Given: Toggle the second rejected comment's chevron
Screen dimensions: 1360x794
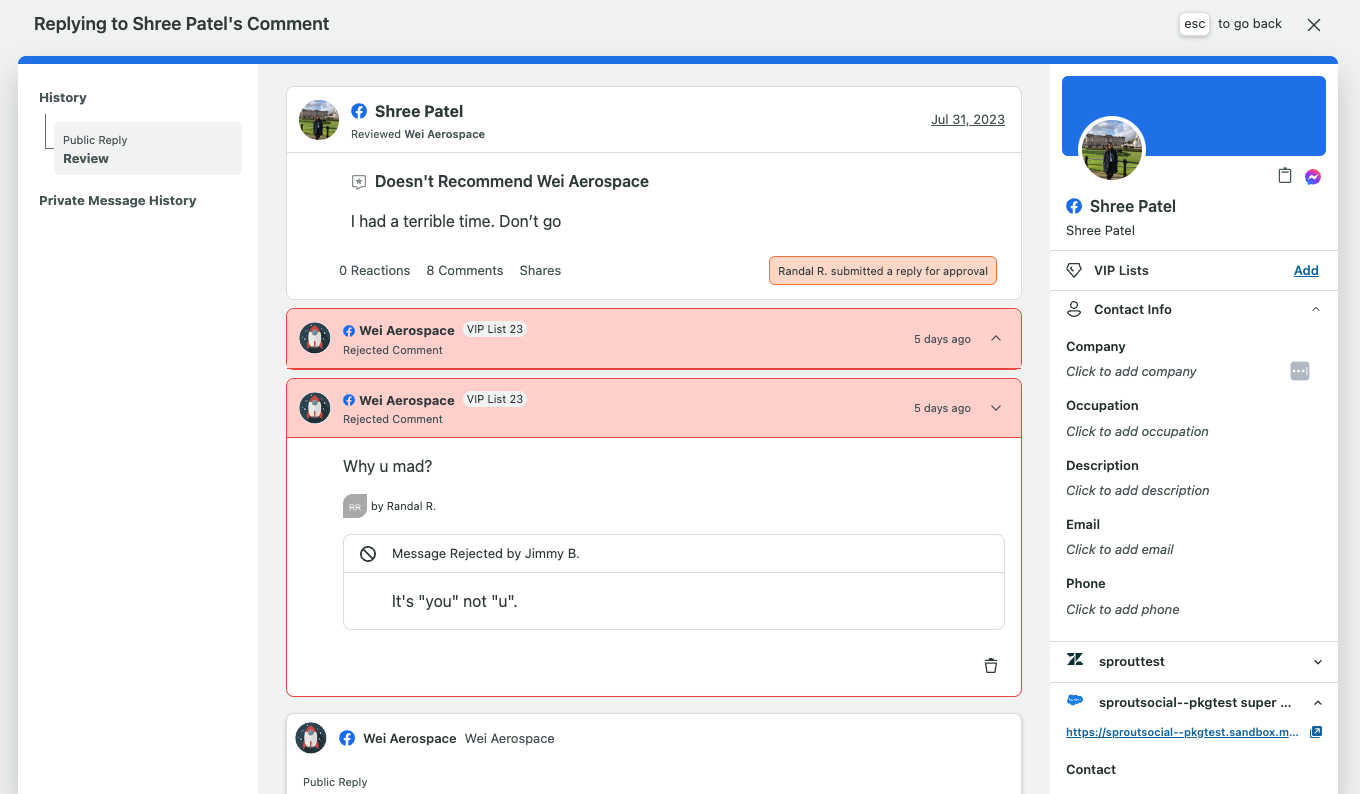Looking at the screenshot, I should 996,408.
